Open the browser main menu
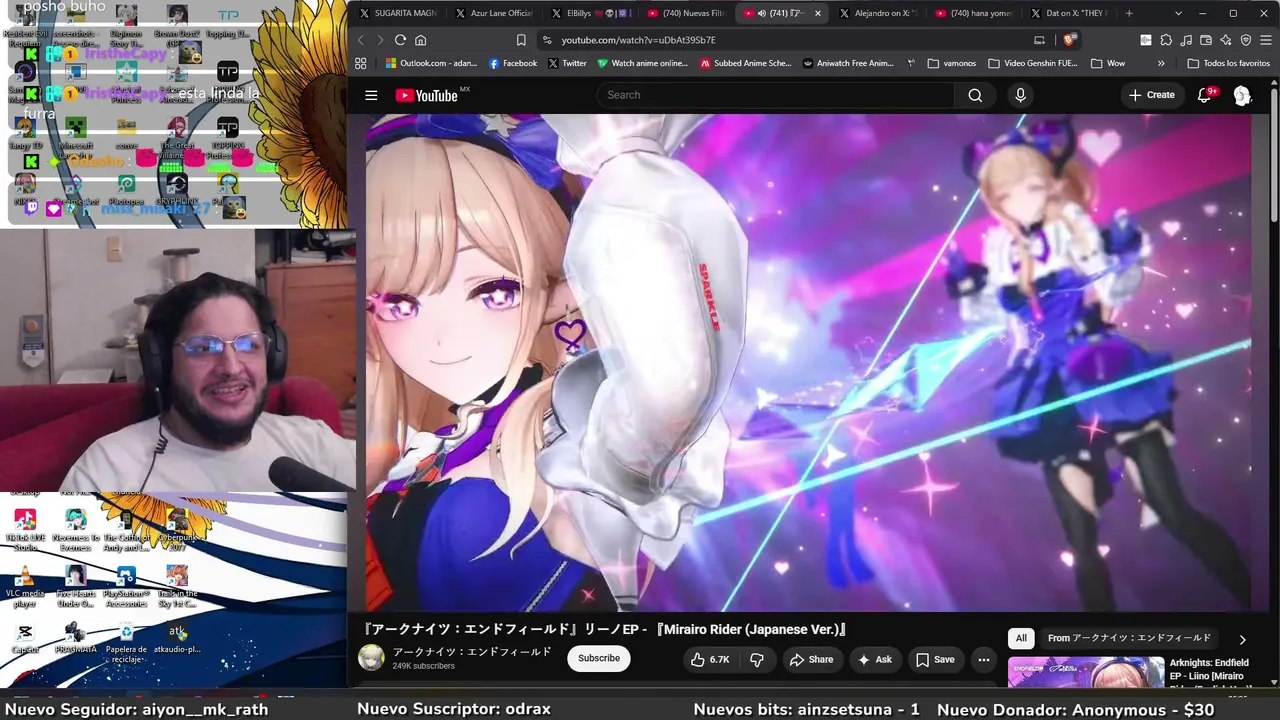The width and height of the screenshot is (1280, 720). (x=1267, y=40)
